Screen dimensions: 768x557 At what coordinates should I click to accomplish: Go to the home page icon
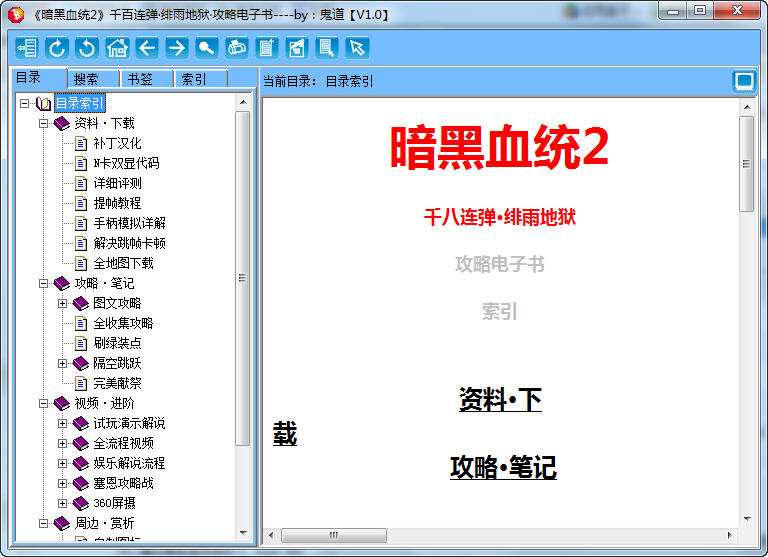click(x=117, y=48)
